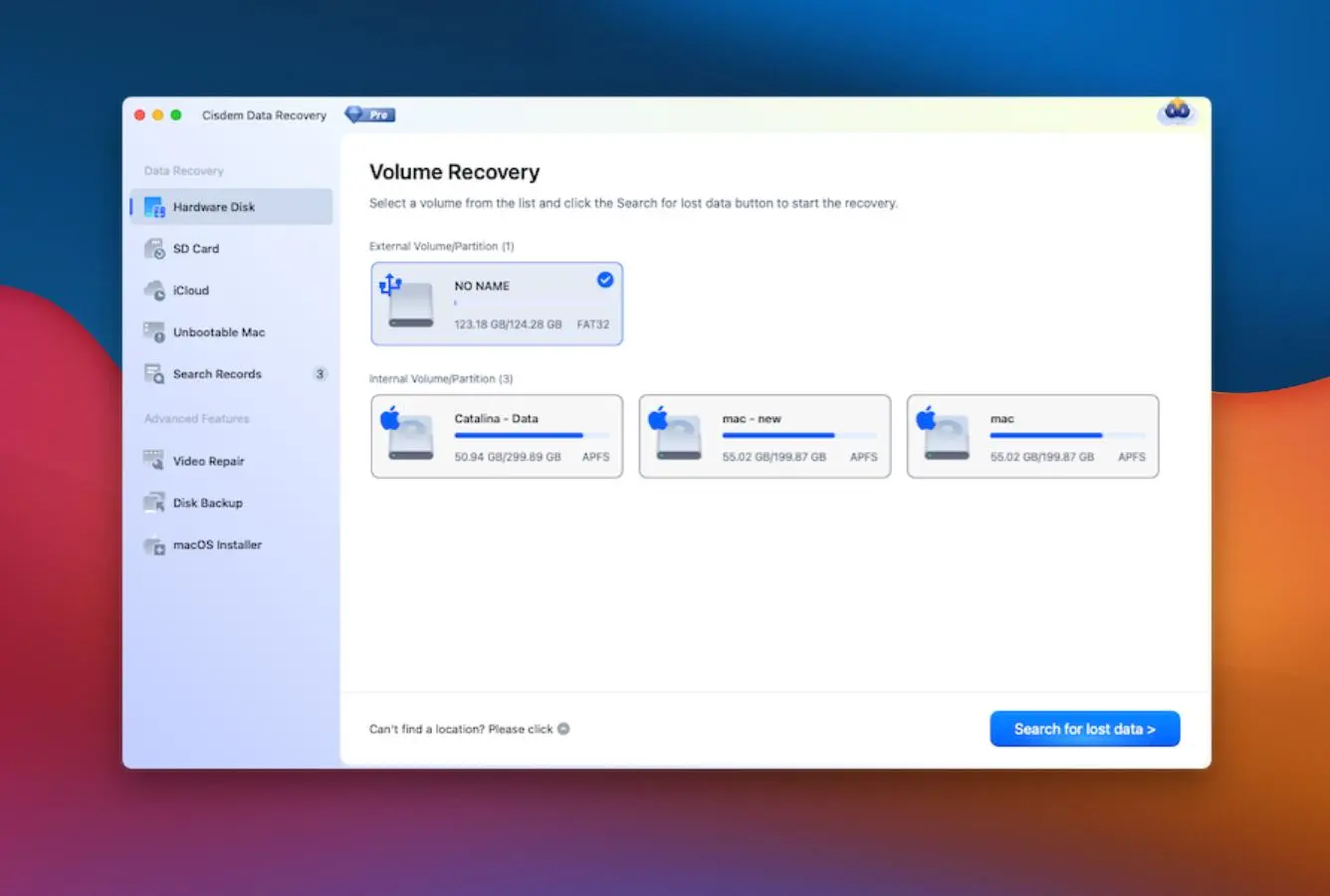Click the Search Records count badge 3
The image size is (1330, 896).
tap(320, 374)
